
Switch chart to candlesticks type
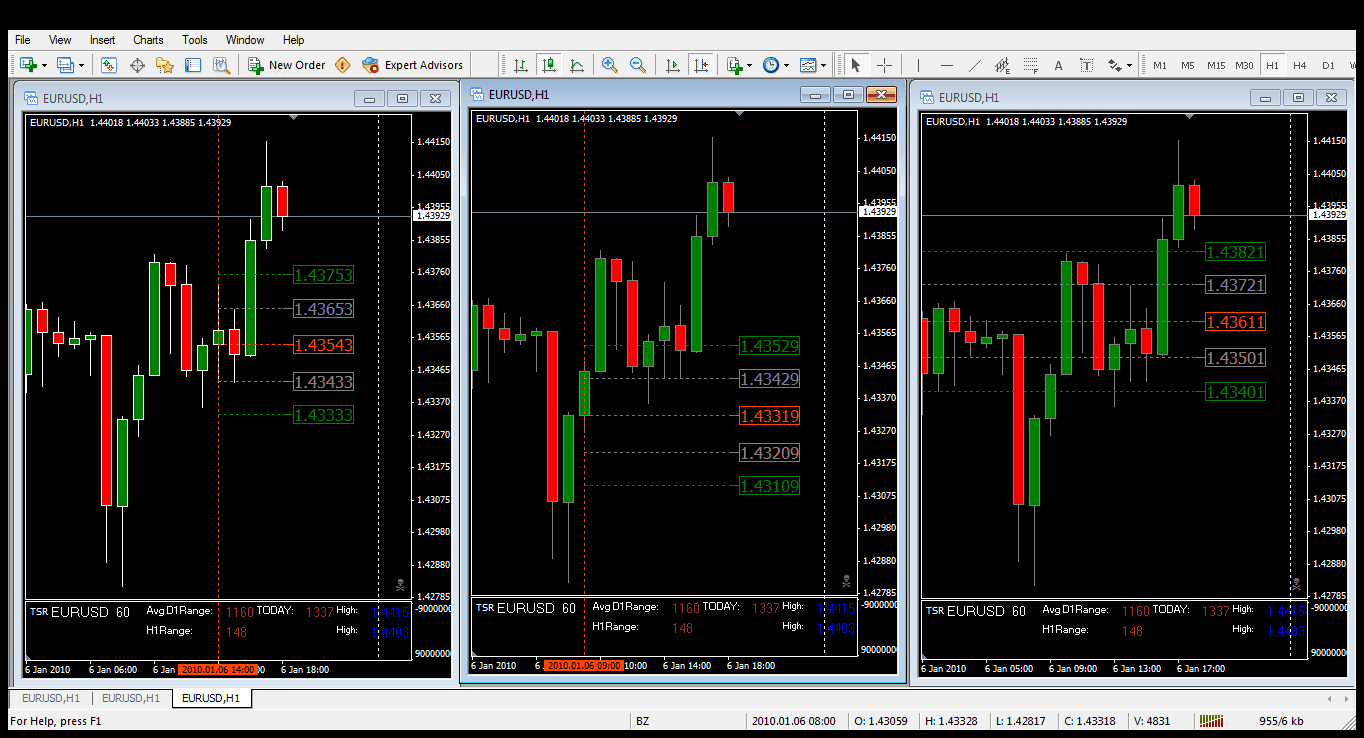click(548, 65)
